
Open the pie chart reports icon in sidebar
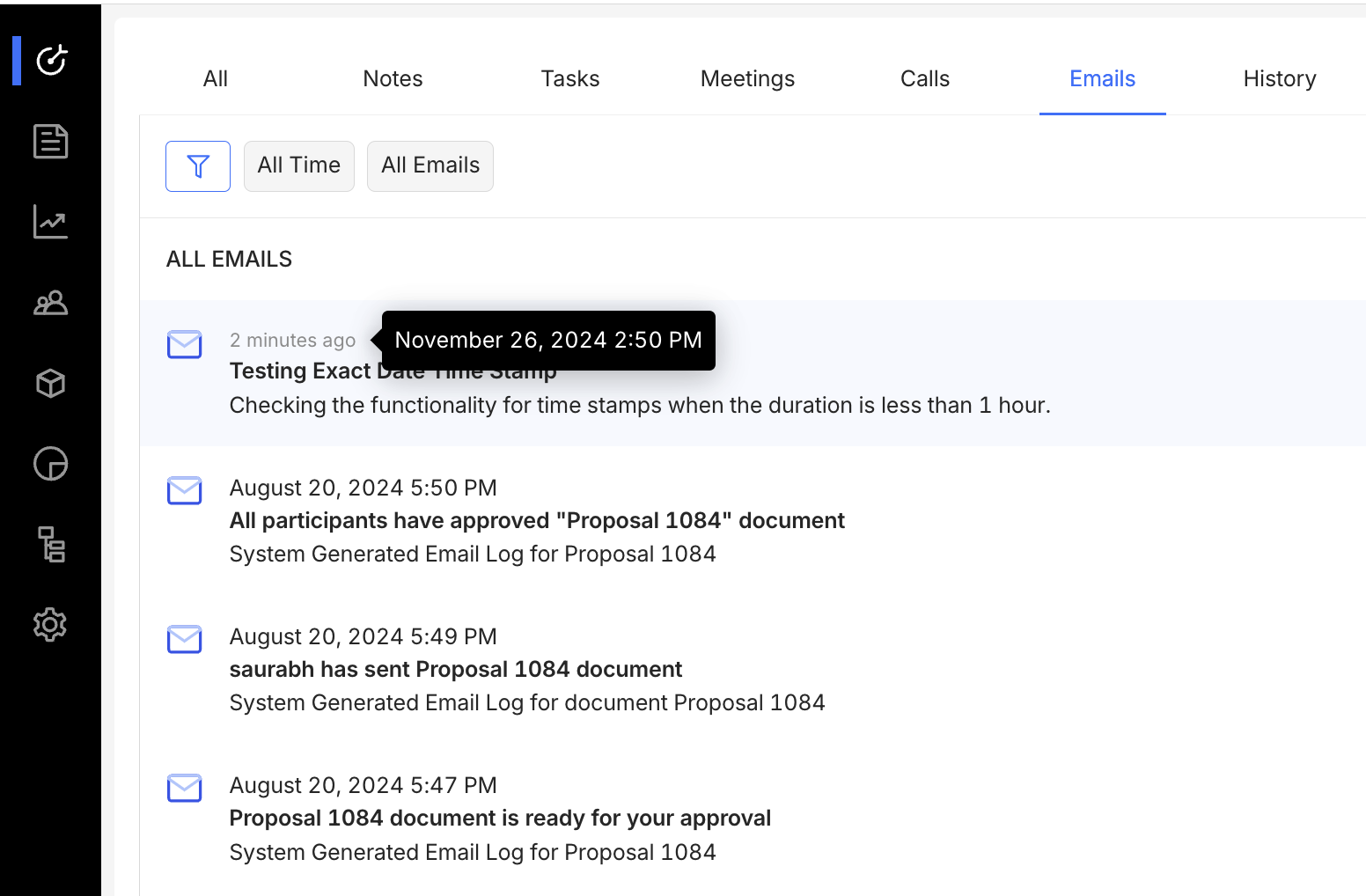[51, 464]
